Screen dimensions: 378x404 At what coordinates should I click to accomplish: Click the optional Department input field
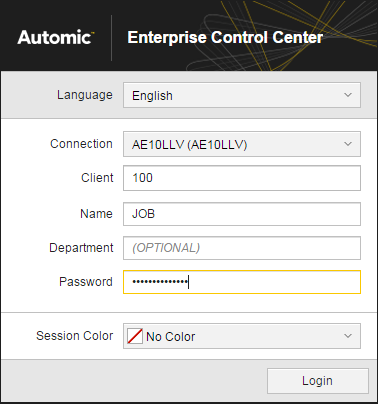(242, 248)
